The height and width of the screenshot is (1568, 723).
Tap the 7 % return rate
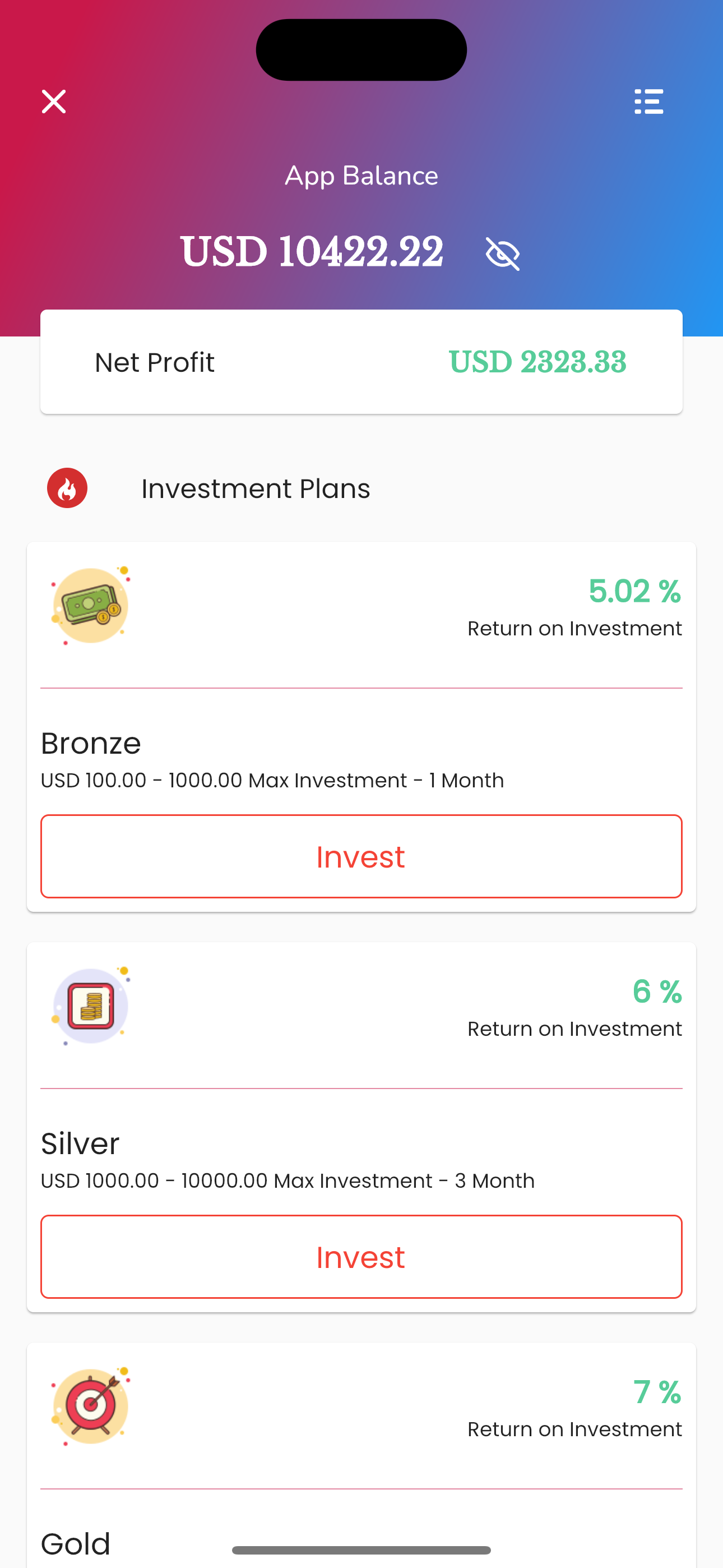[657, 1392]
